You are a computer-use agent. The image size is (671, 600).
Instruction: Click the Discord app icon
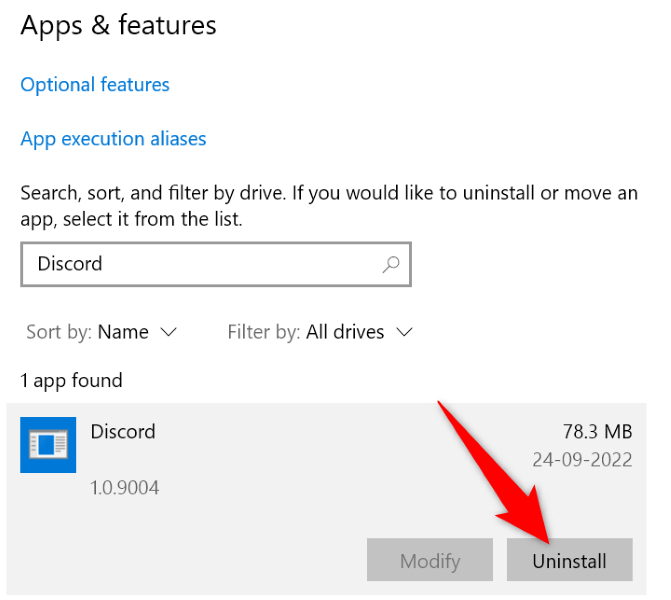click(x=48, y=444)
